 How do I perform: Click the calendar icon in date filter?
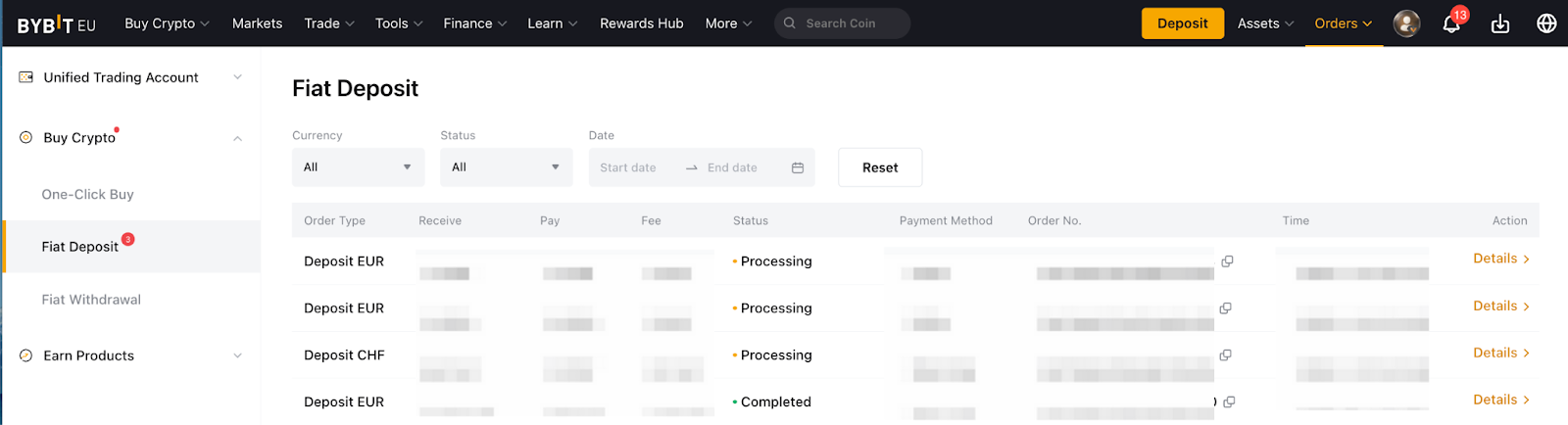tap(798, 167)
